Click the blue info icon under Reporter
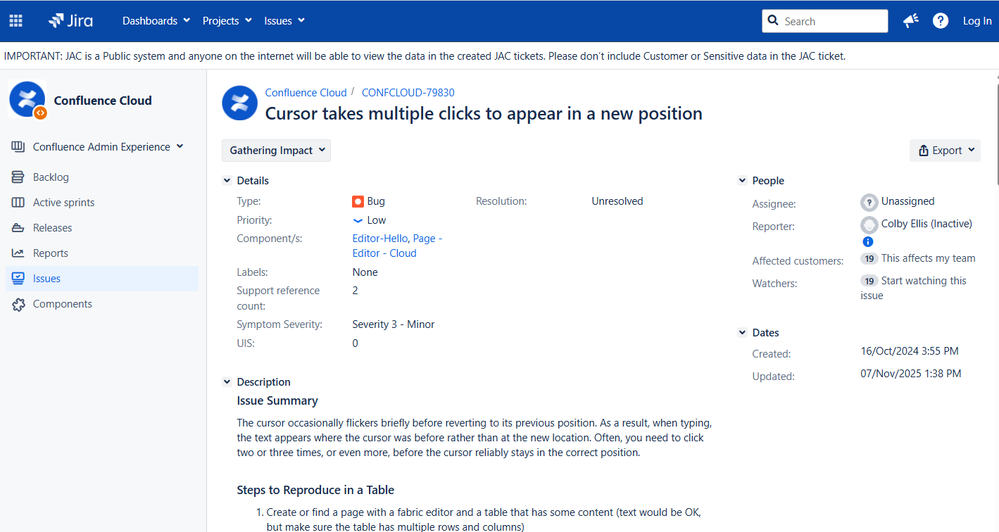 click(868, 241)
